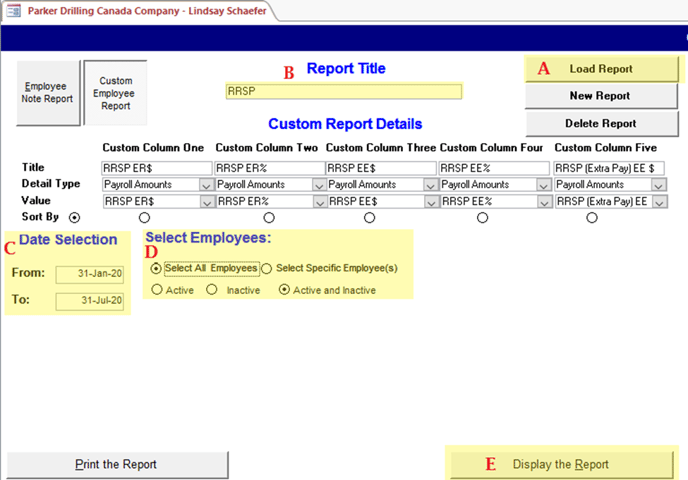Open Column Two Value dropdown
688x480 pixels.
click(319, 202)
